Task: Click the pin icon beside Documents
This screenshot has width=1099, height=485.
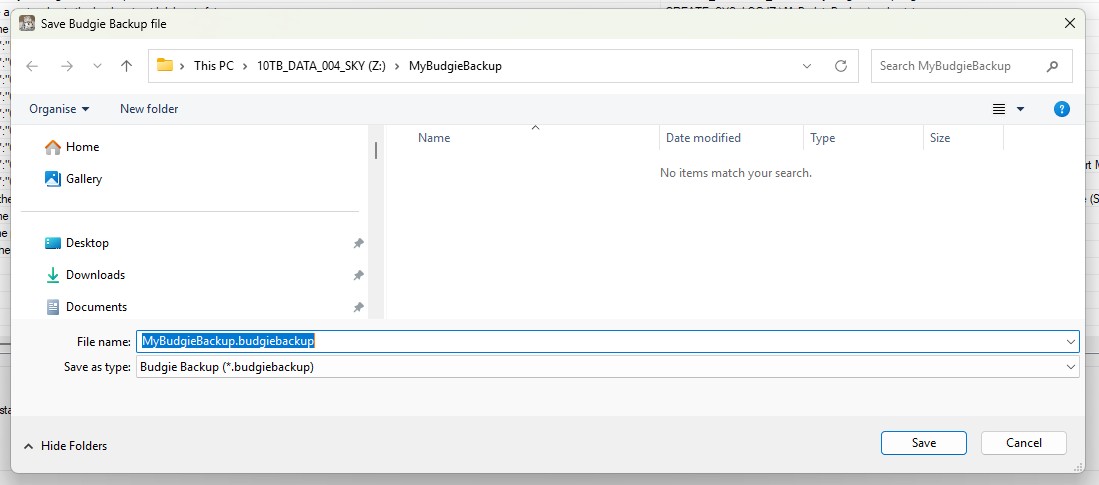Action: [x=358, y=306]
